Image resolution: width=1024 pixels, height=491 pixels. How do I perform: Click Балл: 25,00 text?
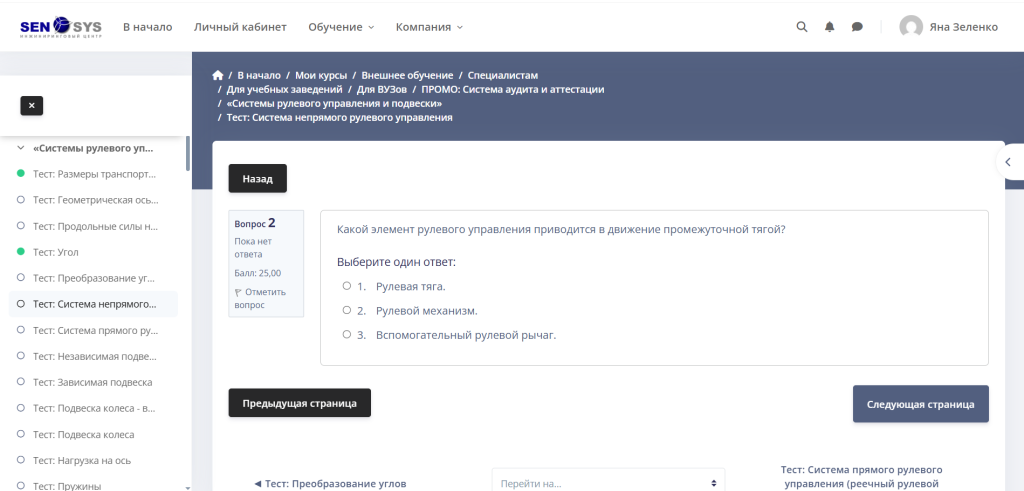coord(257,273)
